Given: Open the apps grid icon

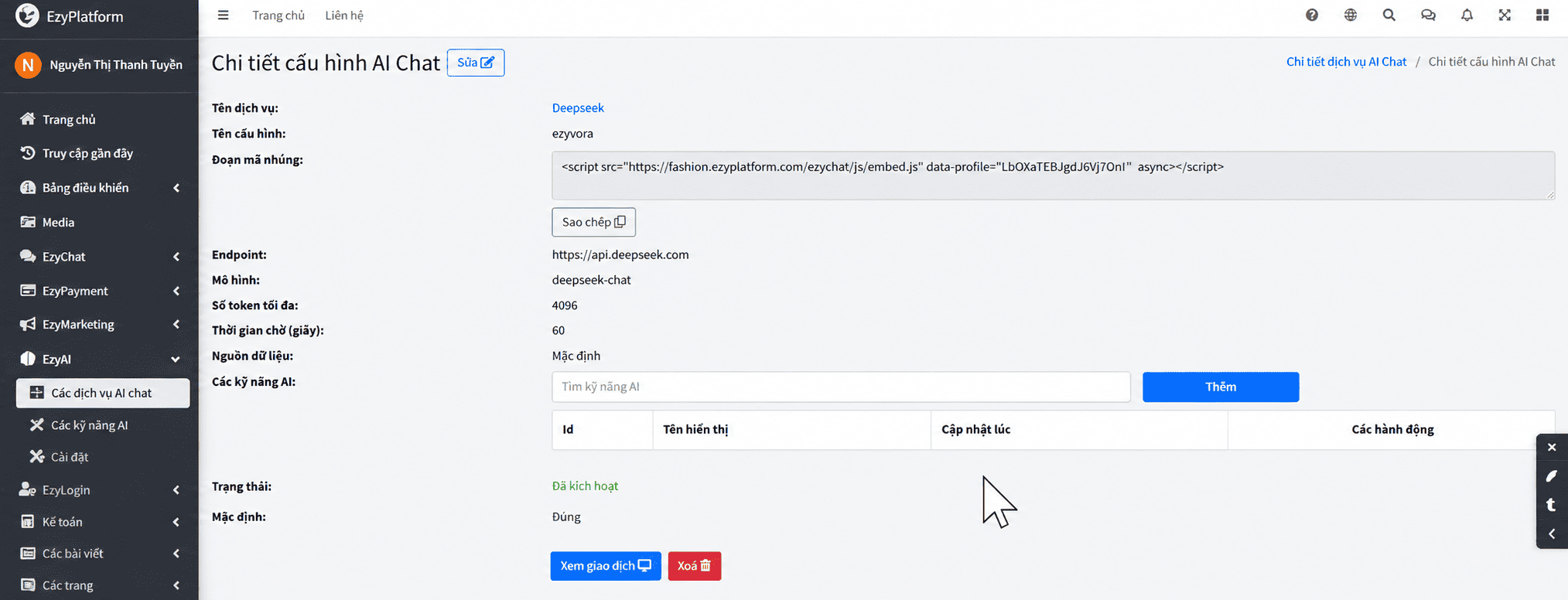Looking at the screenshot, I should point(1542,15).
